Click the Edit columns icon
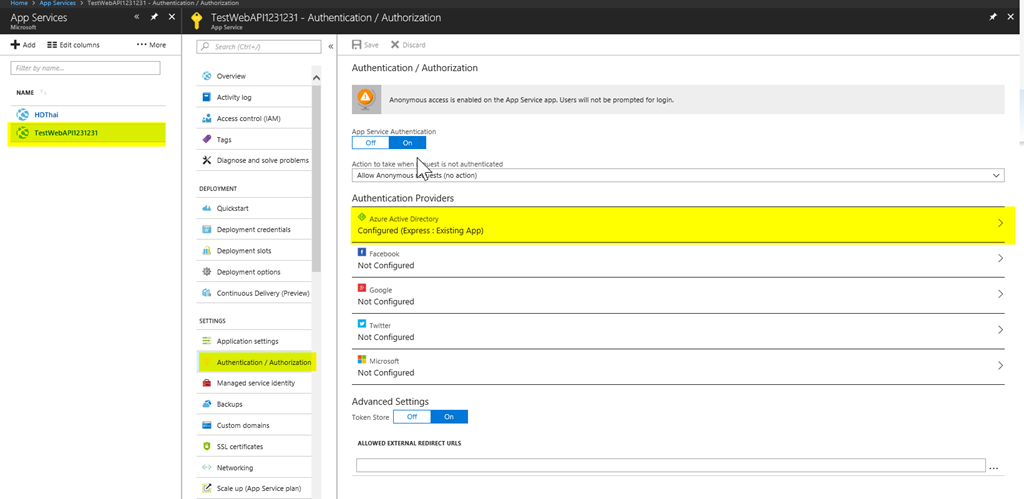The width and height of the screenshot is (1024, 499). click(x=52, y=45)
